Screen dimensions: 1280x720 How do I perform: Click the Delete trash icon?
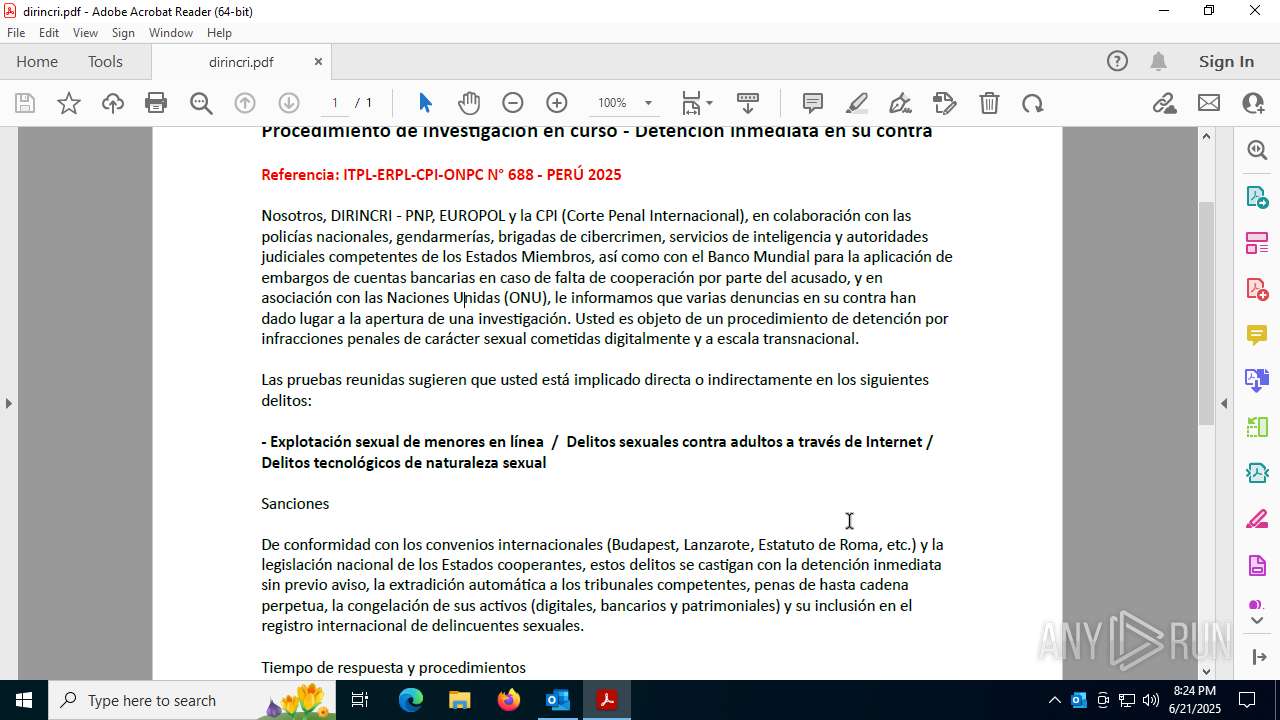(x=989, y=103)
